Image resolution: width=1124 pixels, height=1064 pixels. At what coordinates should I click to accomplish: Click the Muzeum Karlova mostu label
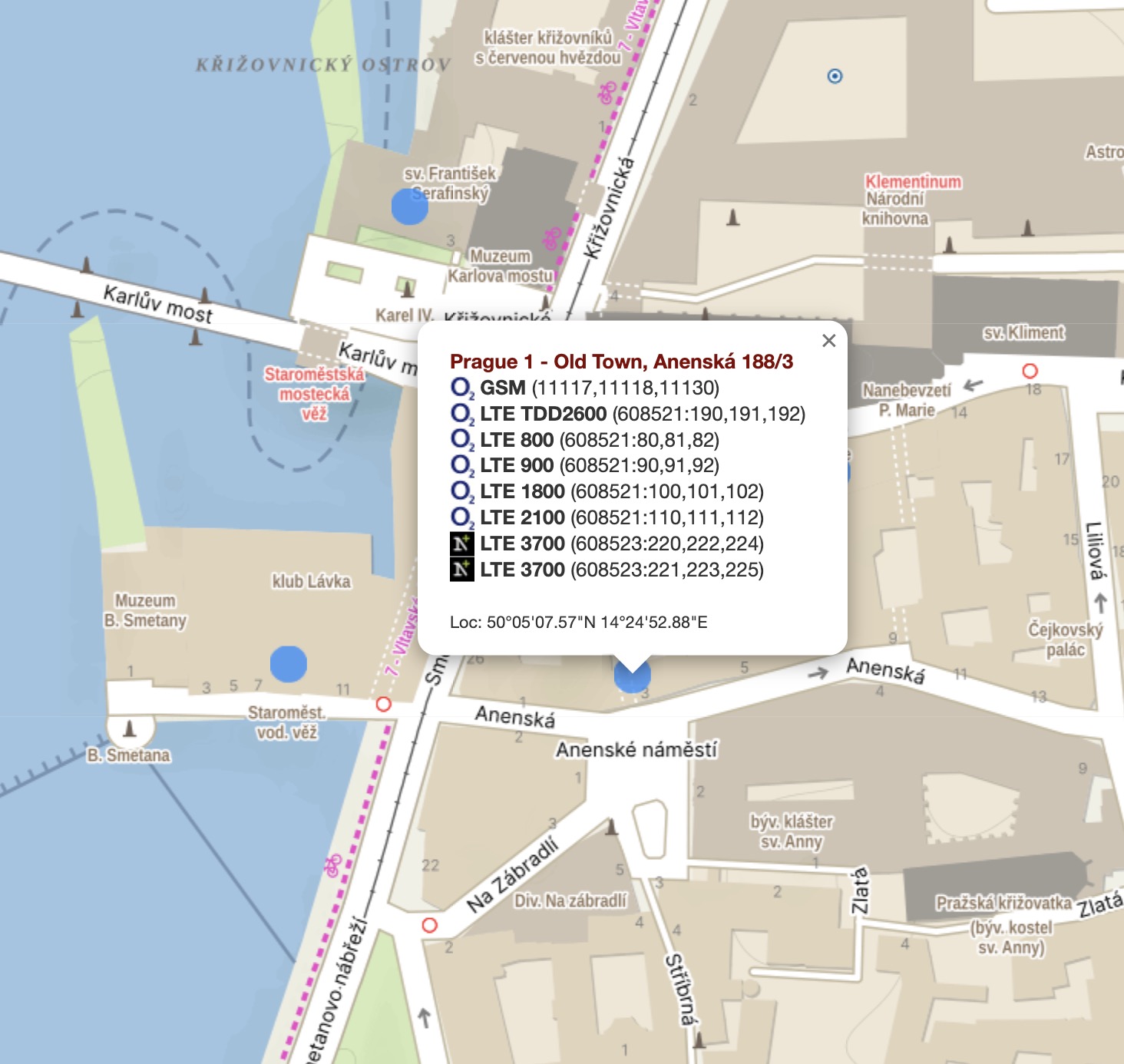click(500, 266)
